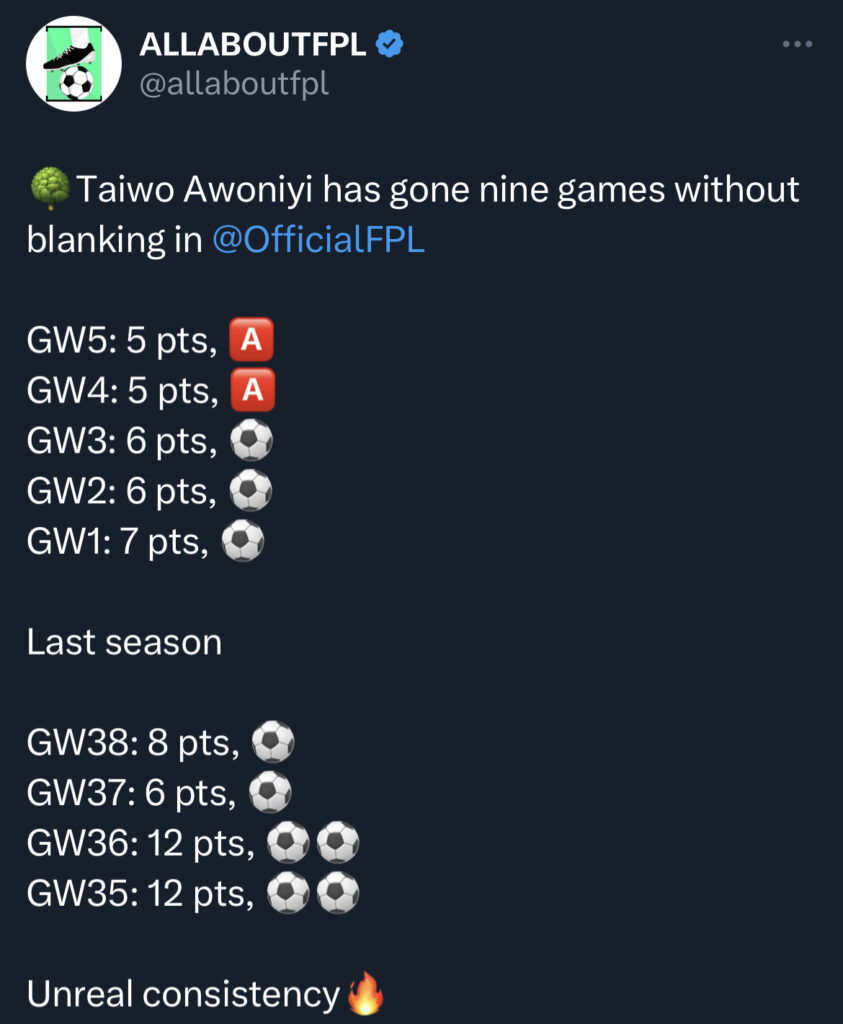Viewport: 843px width, 1024px height.
Task: Open the @OfficialFPL mention link
Action: (319, 241)
